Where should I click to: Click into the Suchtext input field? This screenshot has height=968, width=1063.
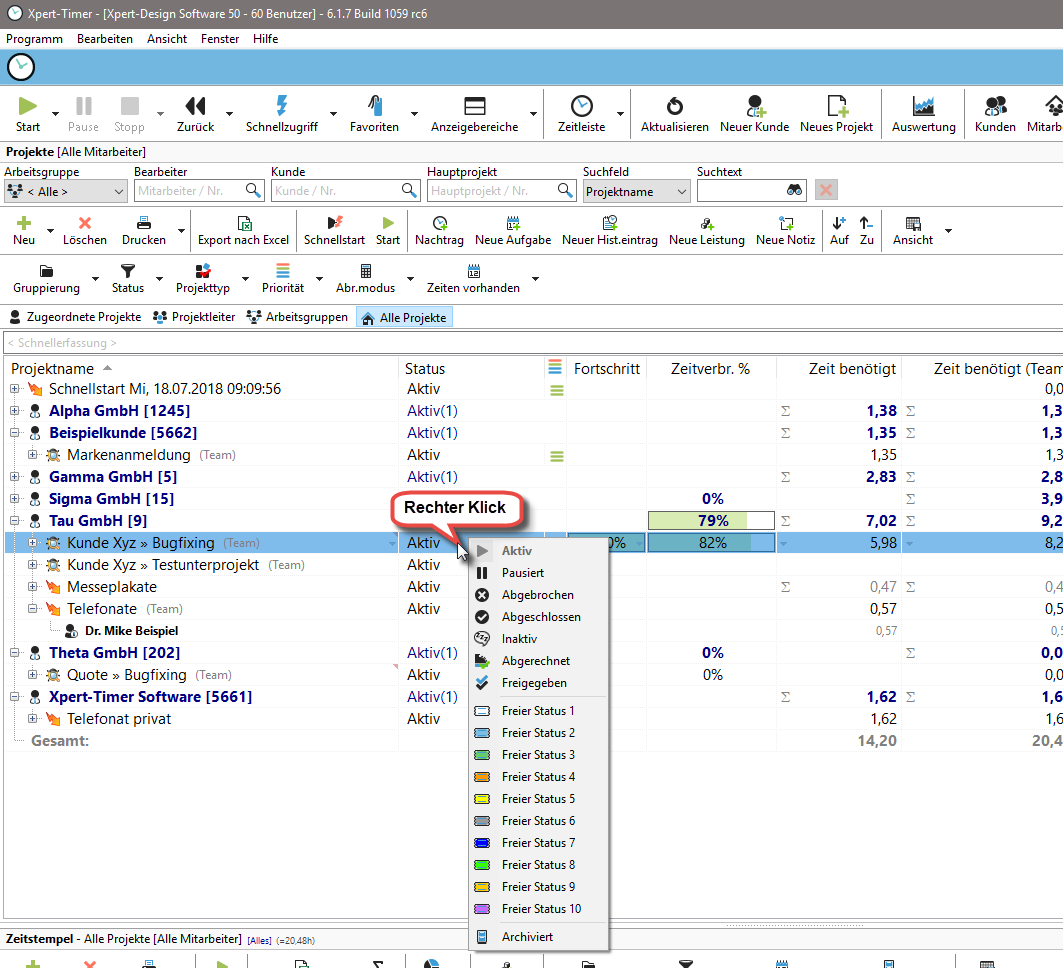coord(740,191)
